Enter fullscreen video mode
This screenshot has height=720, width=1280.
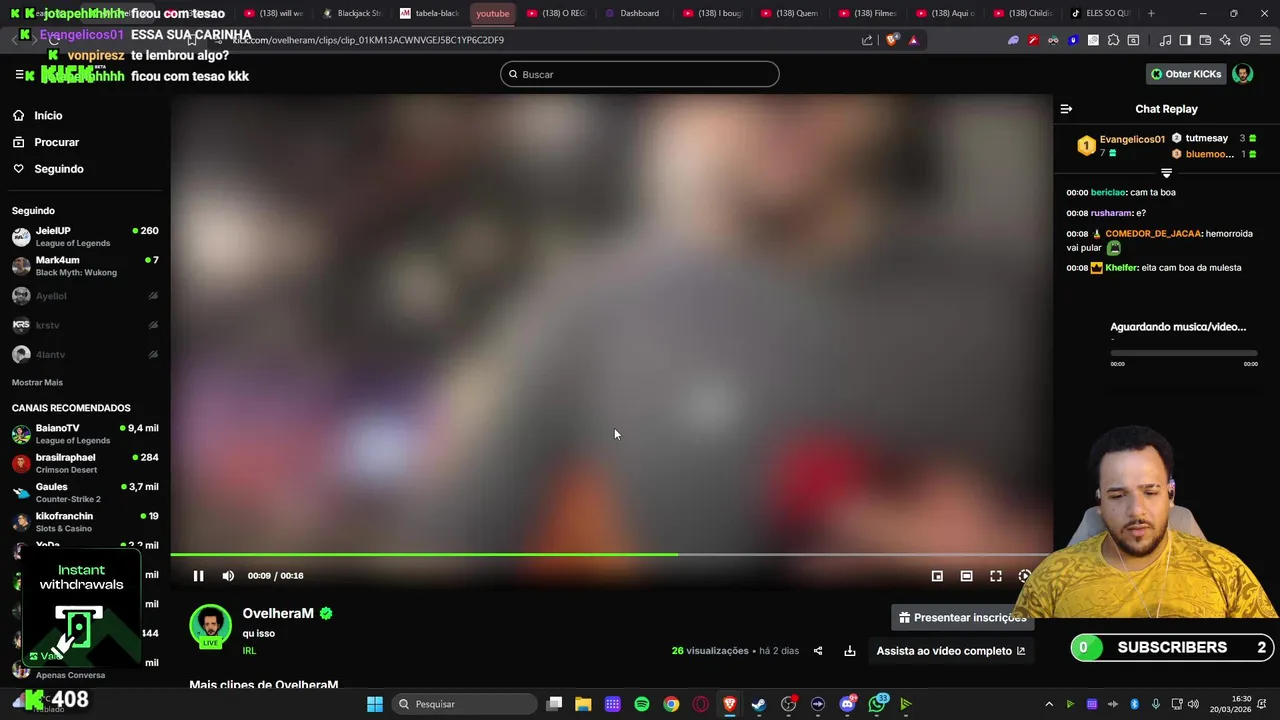pyautogui.click(x=996, y=576)
